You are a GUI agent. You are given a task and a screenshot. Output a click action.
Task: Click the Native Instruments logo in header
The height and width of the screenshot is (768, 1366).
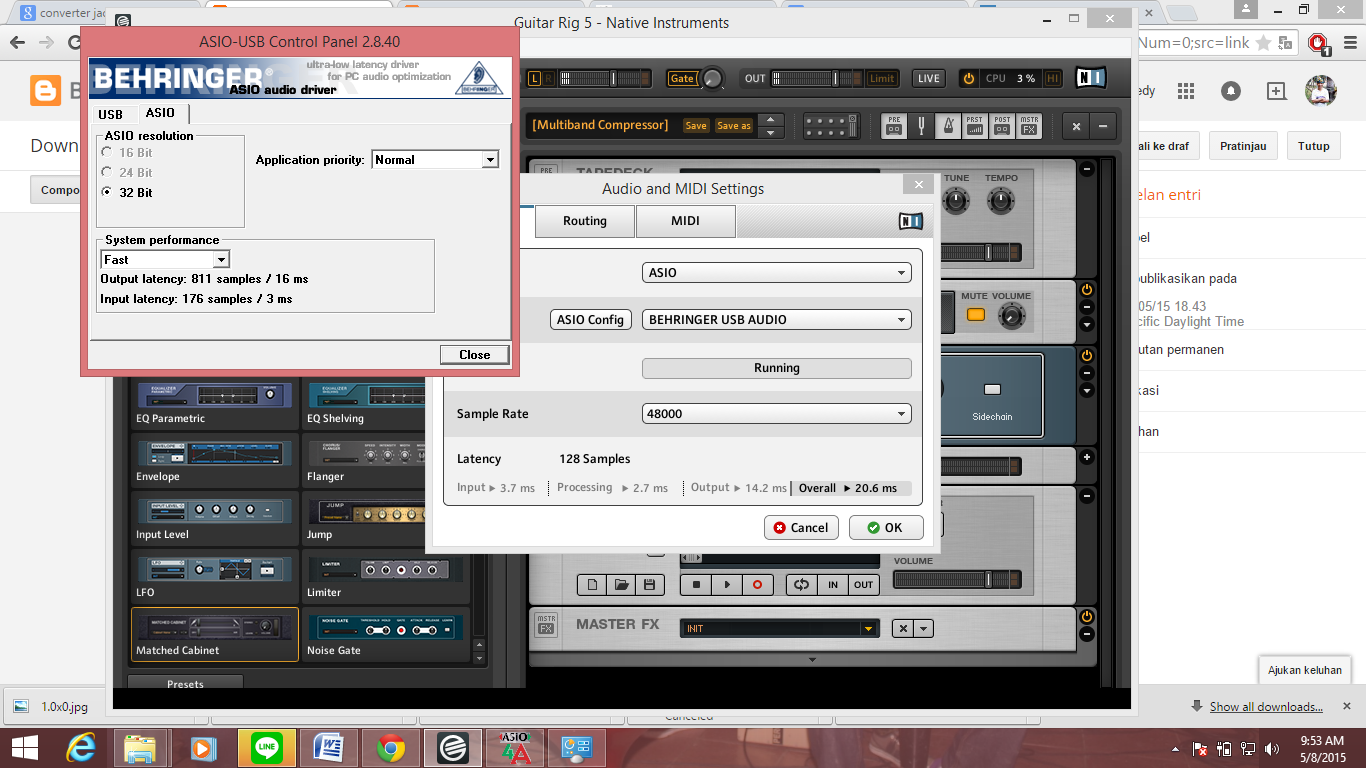coord(1091,78)
